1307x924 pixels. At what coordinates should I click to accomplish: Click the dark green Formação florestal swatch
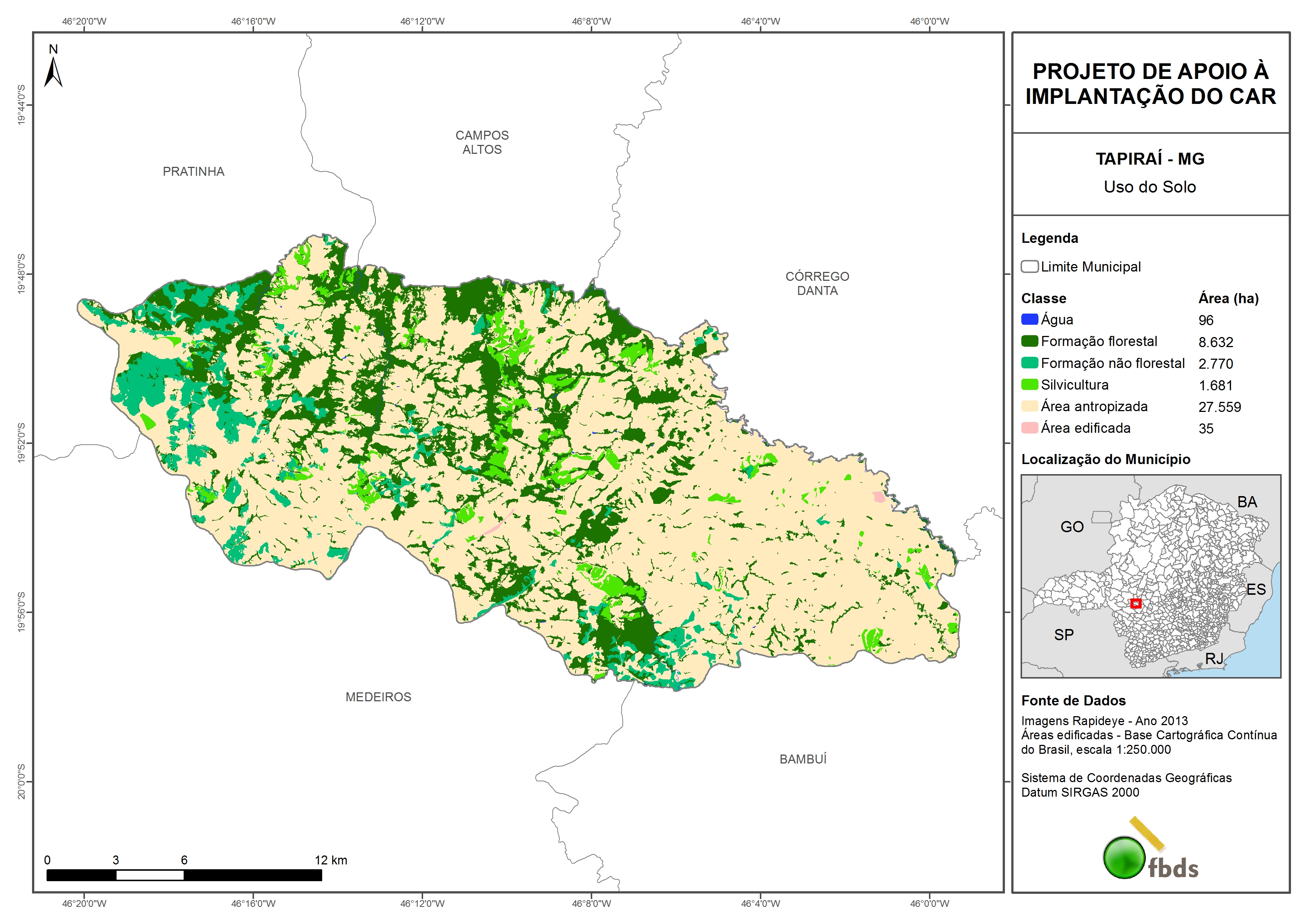[x=1029, y=341]
